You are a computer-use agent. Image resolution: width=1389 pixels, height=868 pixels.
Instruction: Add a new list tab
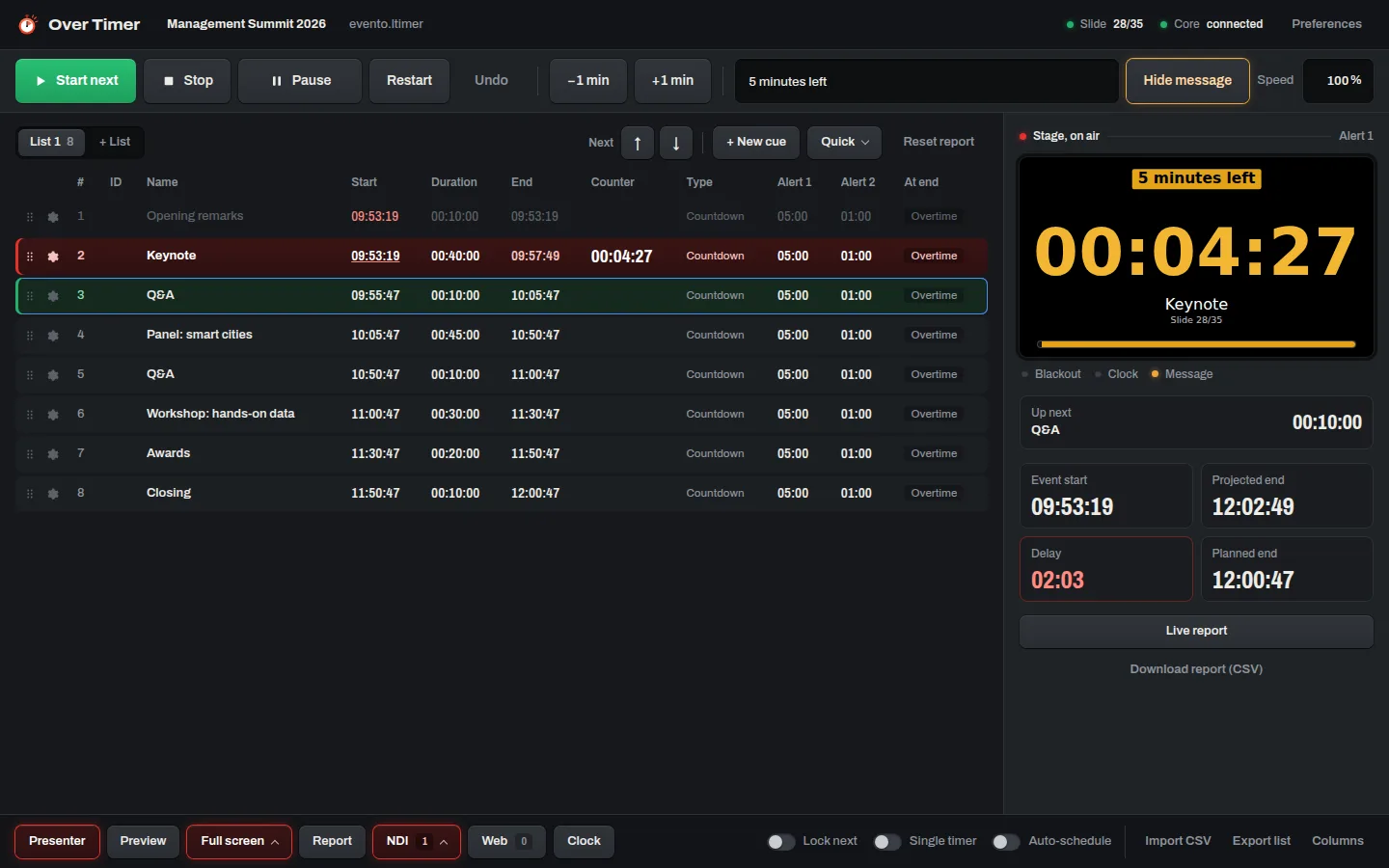[x=115, y=143]
